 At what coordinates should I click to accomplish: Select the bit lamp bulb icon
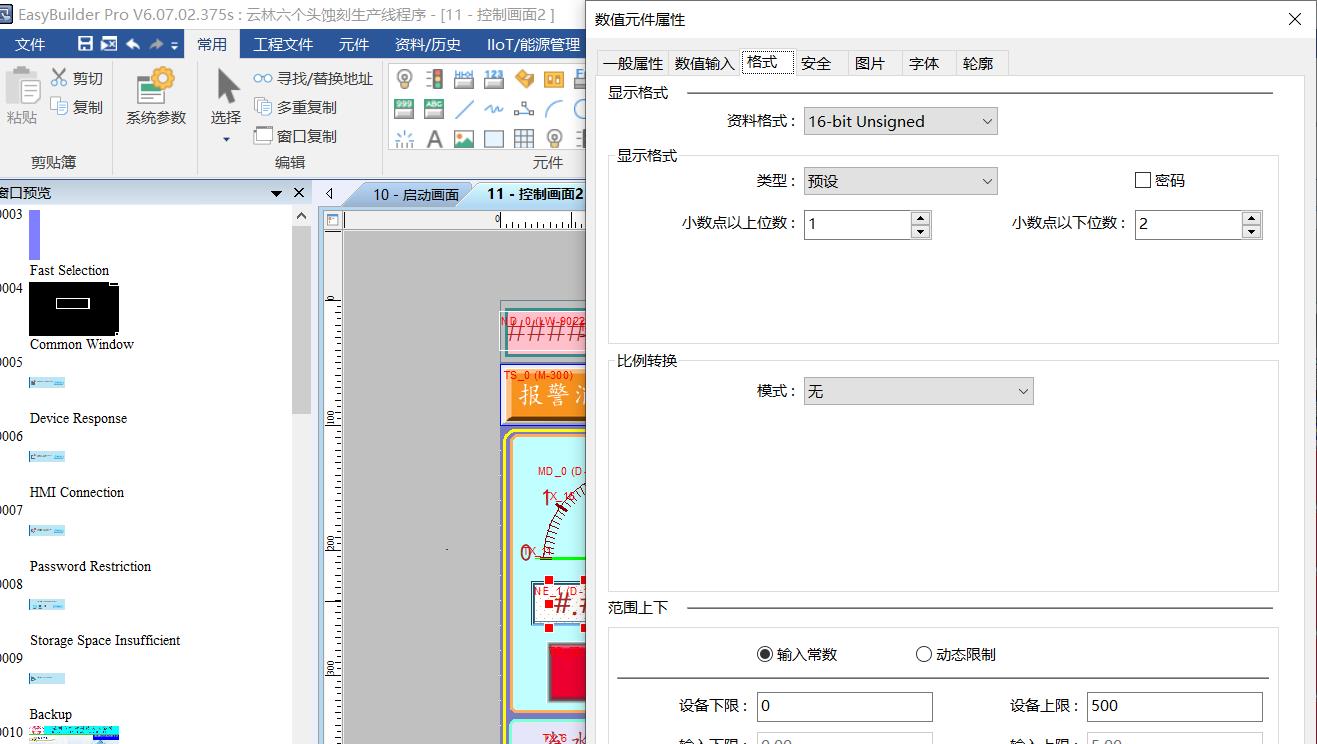coord(404,79)
